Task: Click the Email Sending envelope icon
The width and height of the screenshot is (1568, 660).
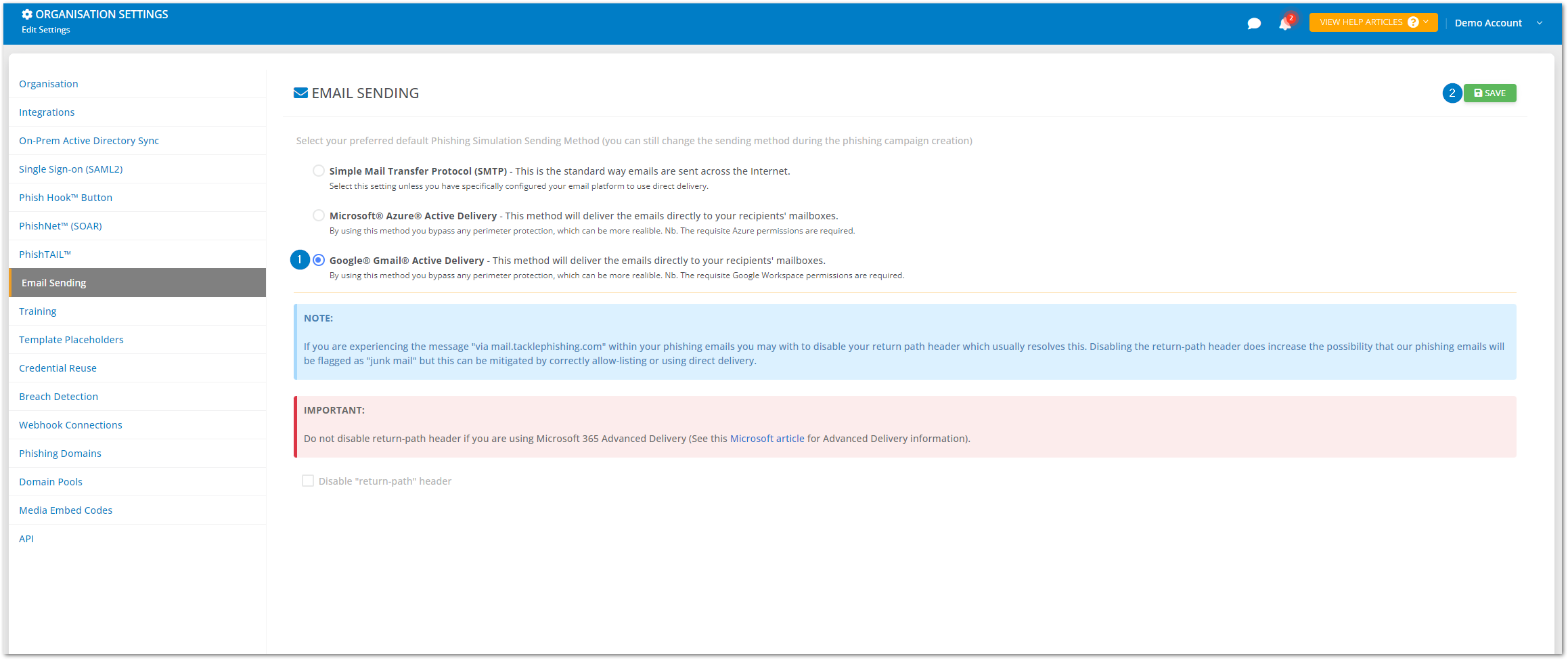Action: tap(300, 93)
